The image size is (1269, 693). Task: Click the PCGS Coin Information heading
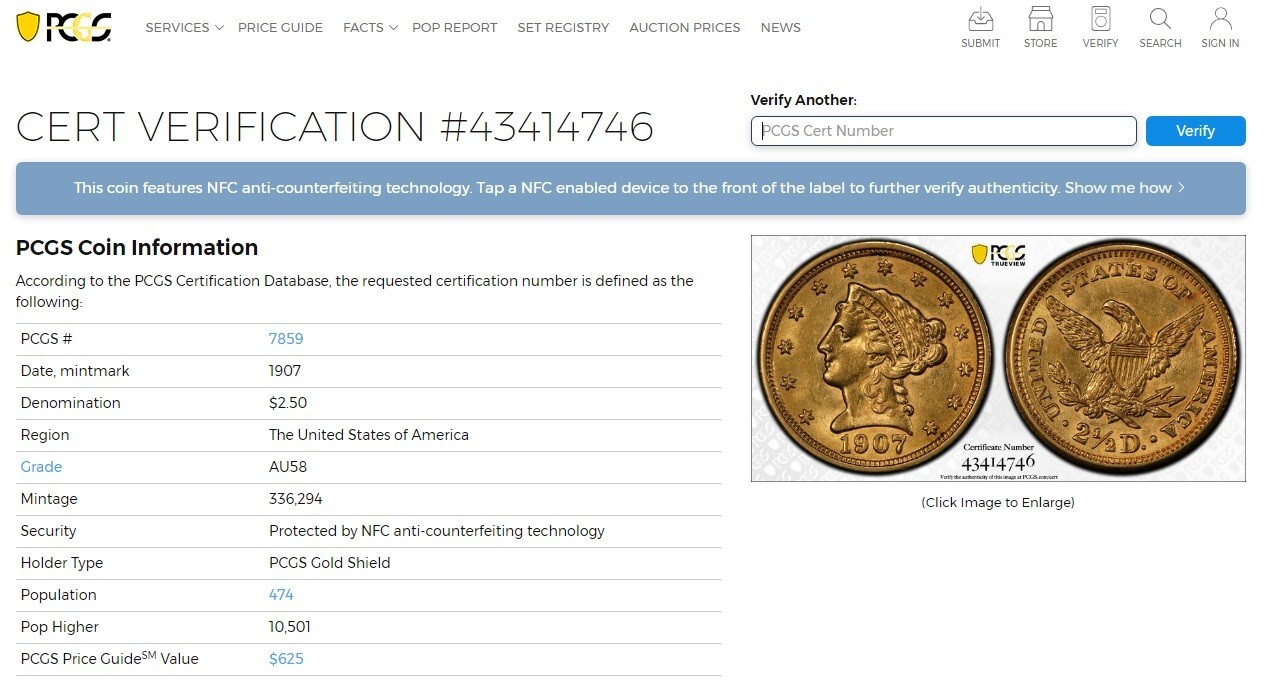click(137, 248)
